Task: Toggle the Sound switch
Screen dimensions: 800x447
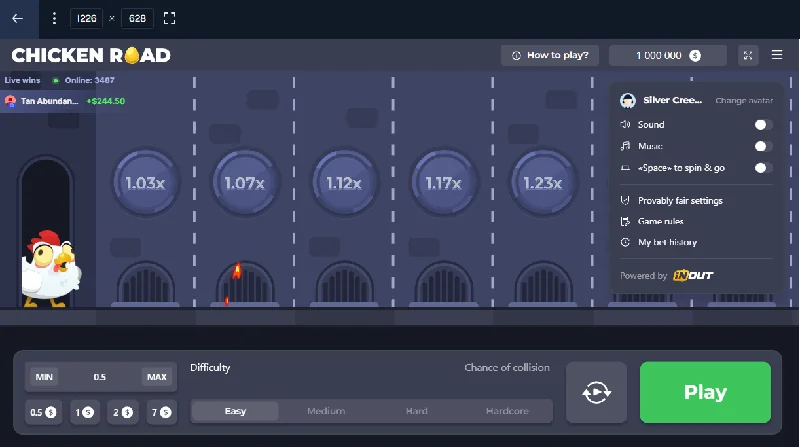Action: coord(763,125)
